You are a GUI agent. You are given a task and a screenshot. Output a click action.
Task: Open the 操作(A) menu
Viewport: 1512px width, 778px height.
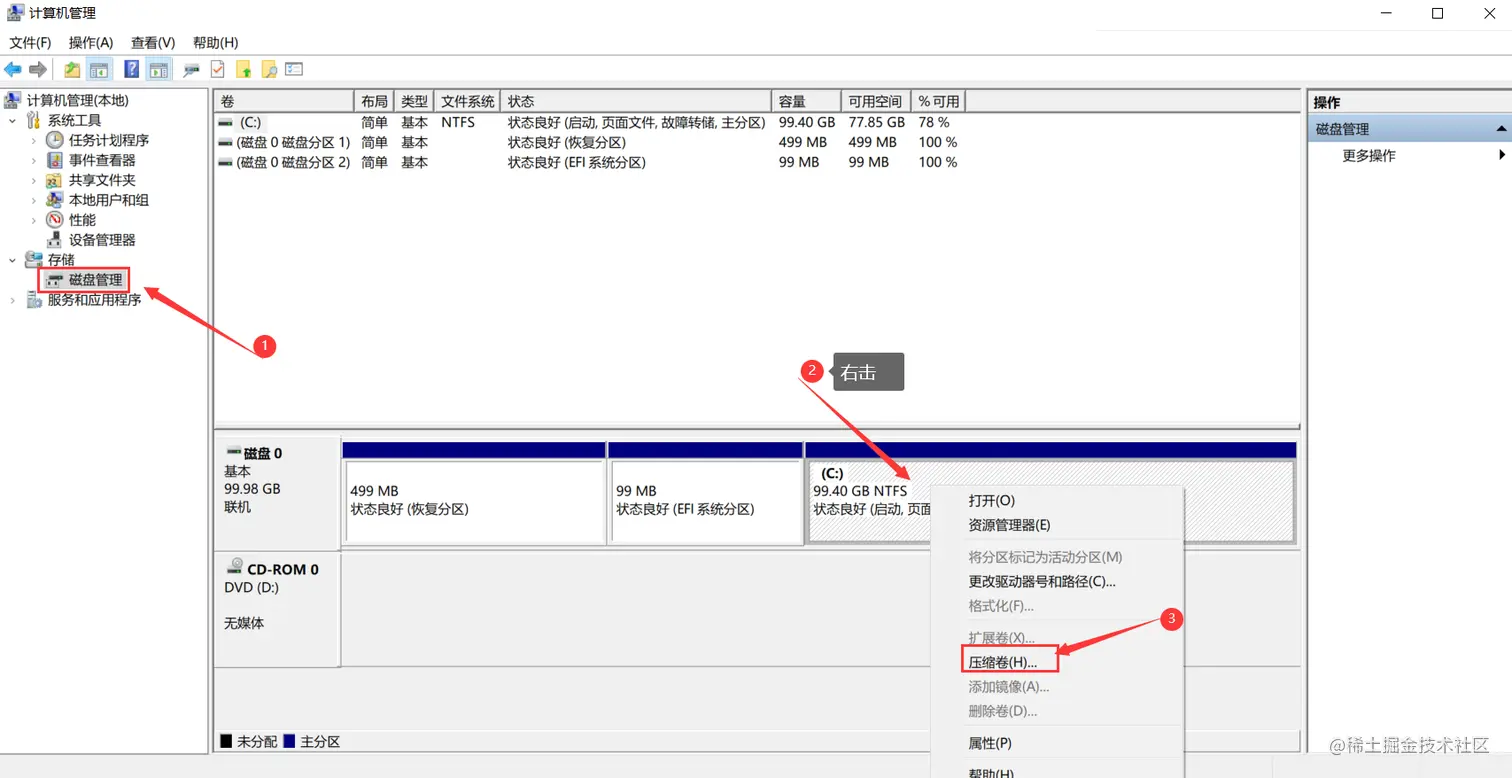pos(91,42)
